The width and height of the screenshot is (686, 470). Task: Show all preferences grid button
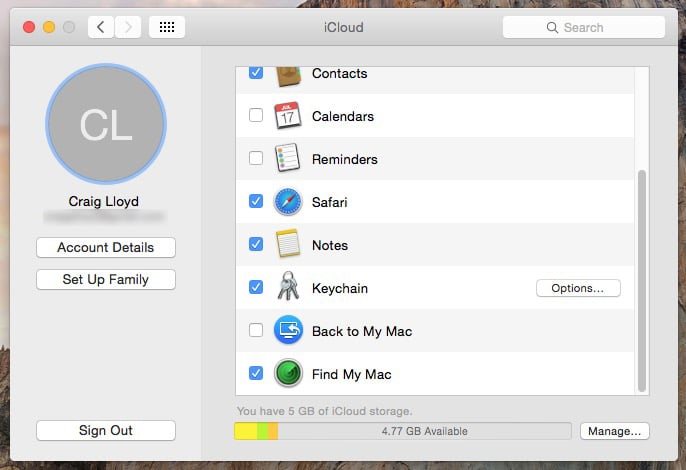[x=167, y=27]
